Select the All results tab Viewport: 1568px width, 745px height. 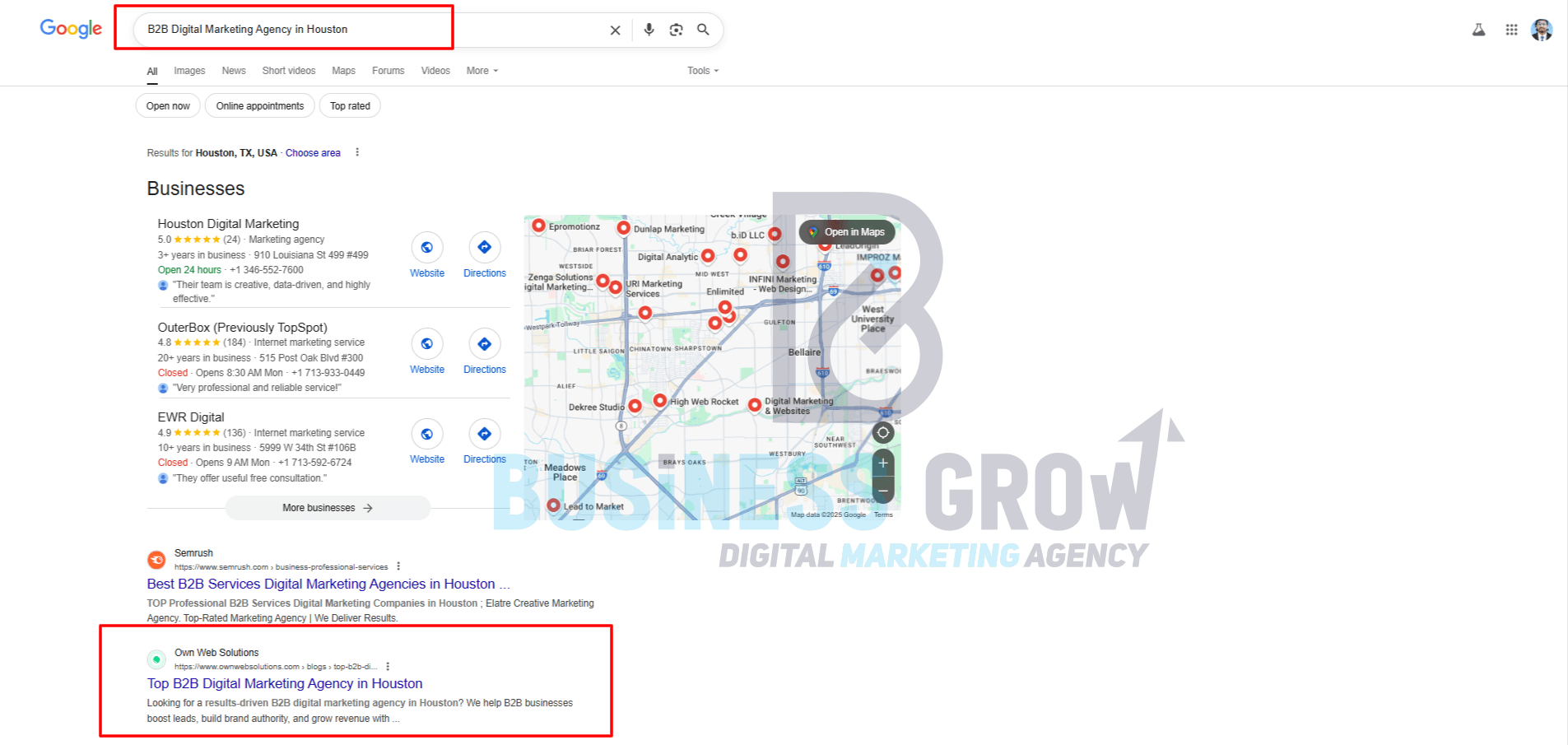(152, 72)
